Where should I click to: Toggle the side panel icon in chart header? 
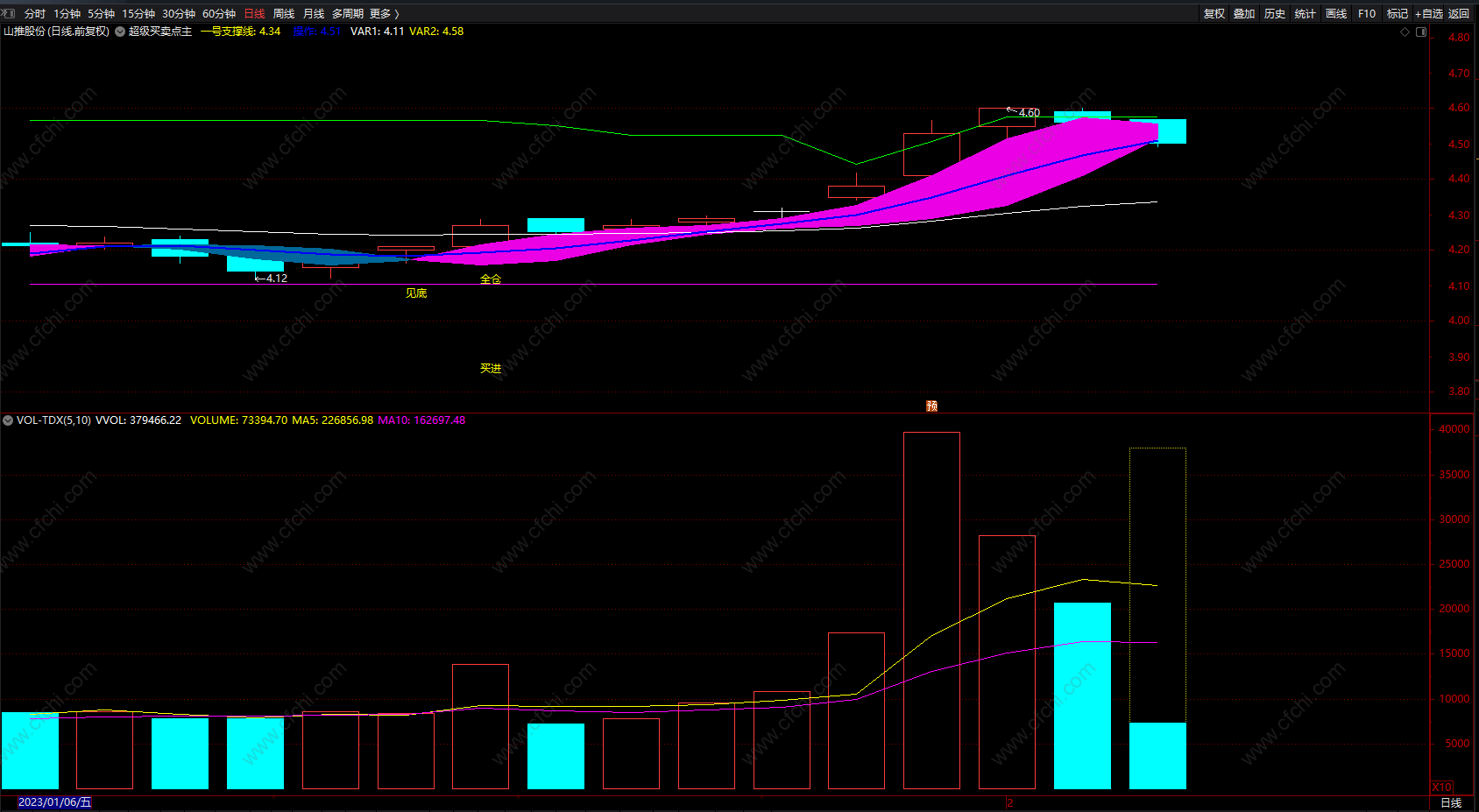(x=1421, y=32)
